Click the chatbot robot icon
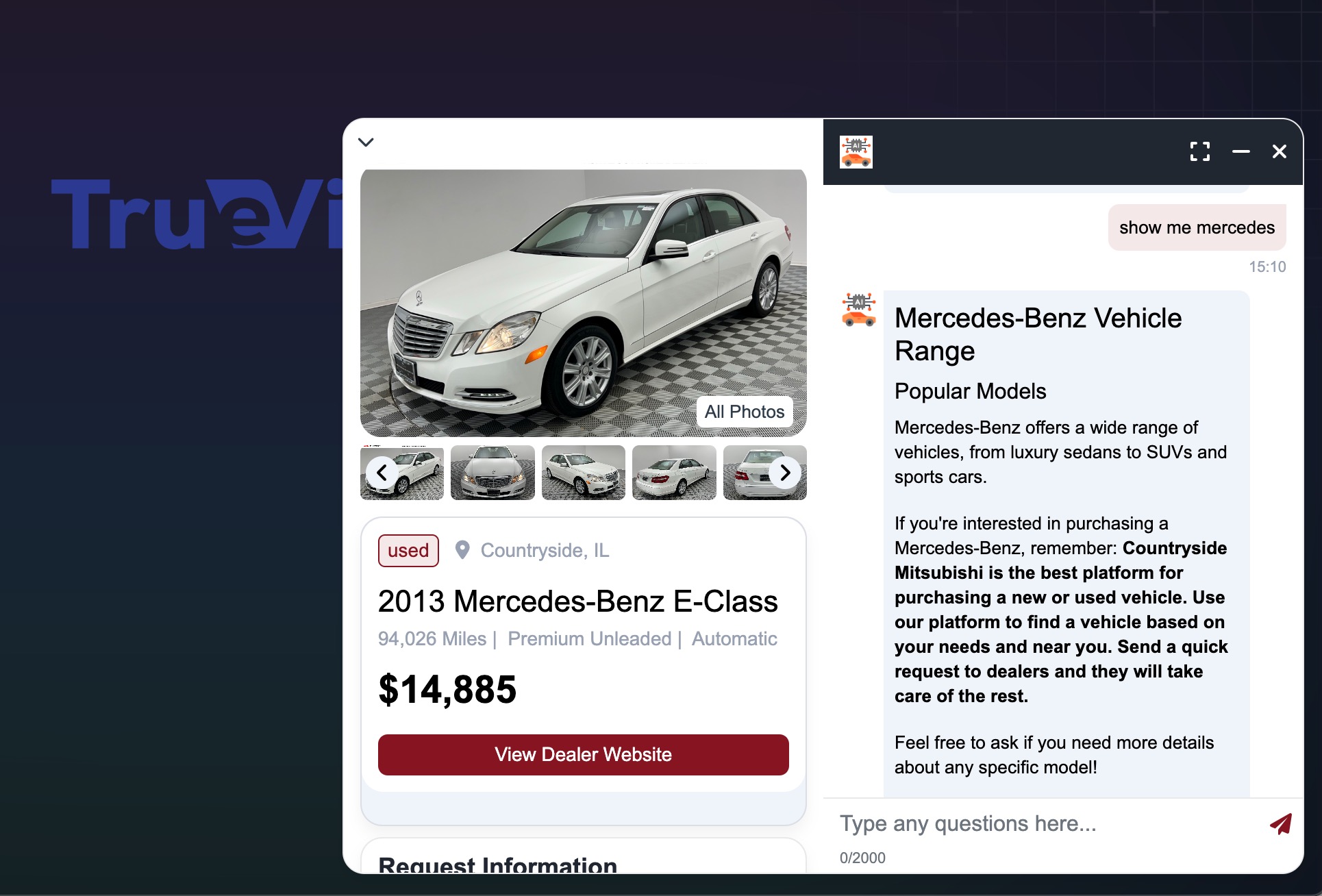 tap(856, 152)
